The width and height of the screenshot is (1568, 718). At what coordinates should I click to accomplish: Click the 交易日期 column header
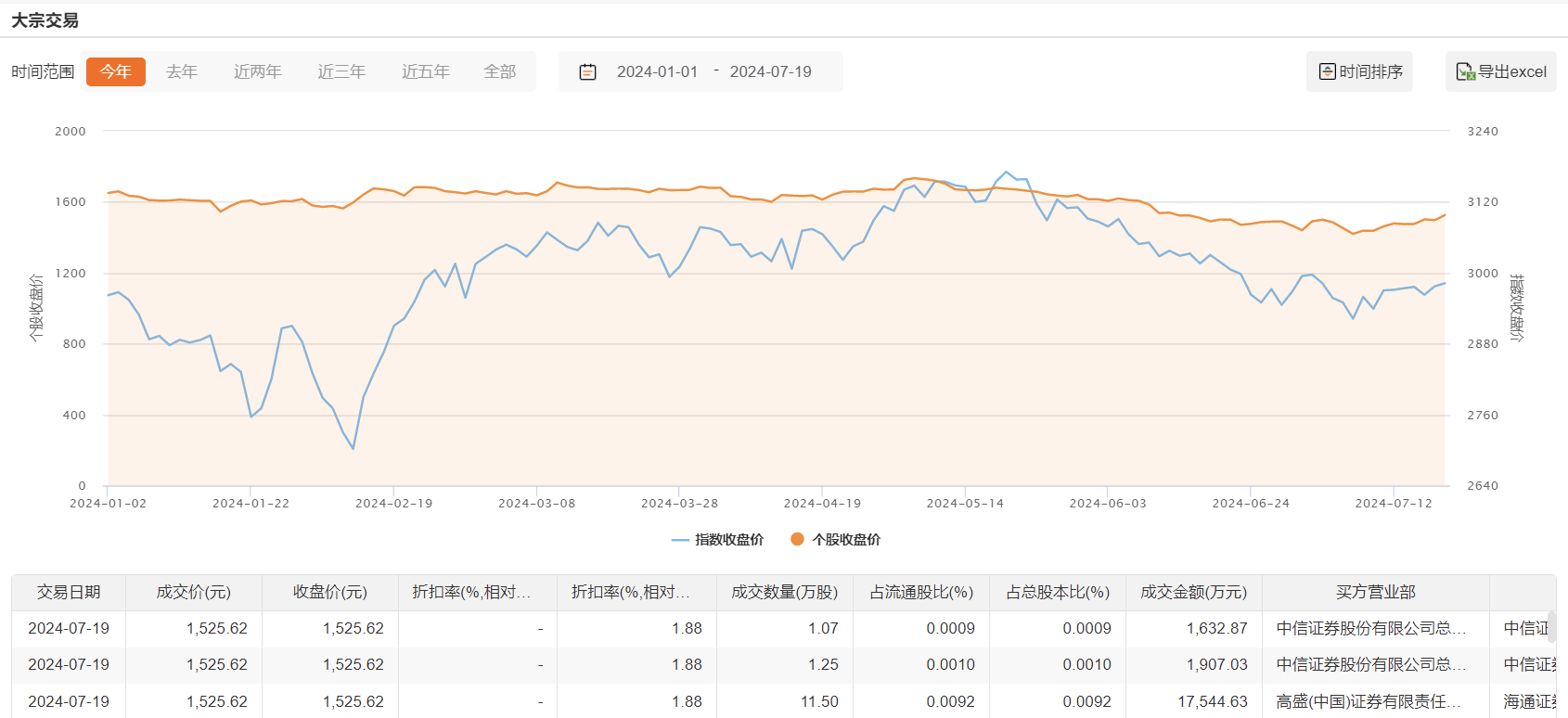tap(69, 592)
